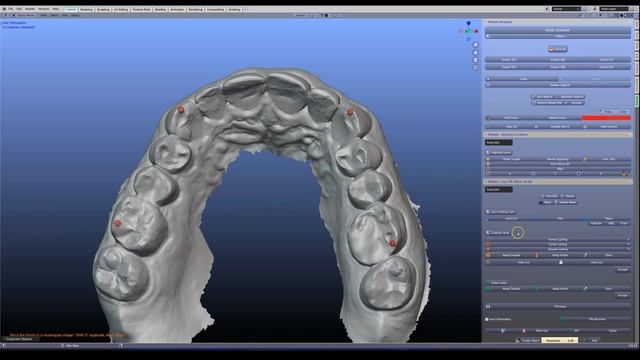
Task: Click the Save As button
Action: tap(558, 49)
